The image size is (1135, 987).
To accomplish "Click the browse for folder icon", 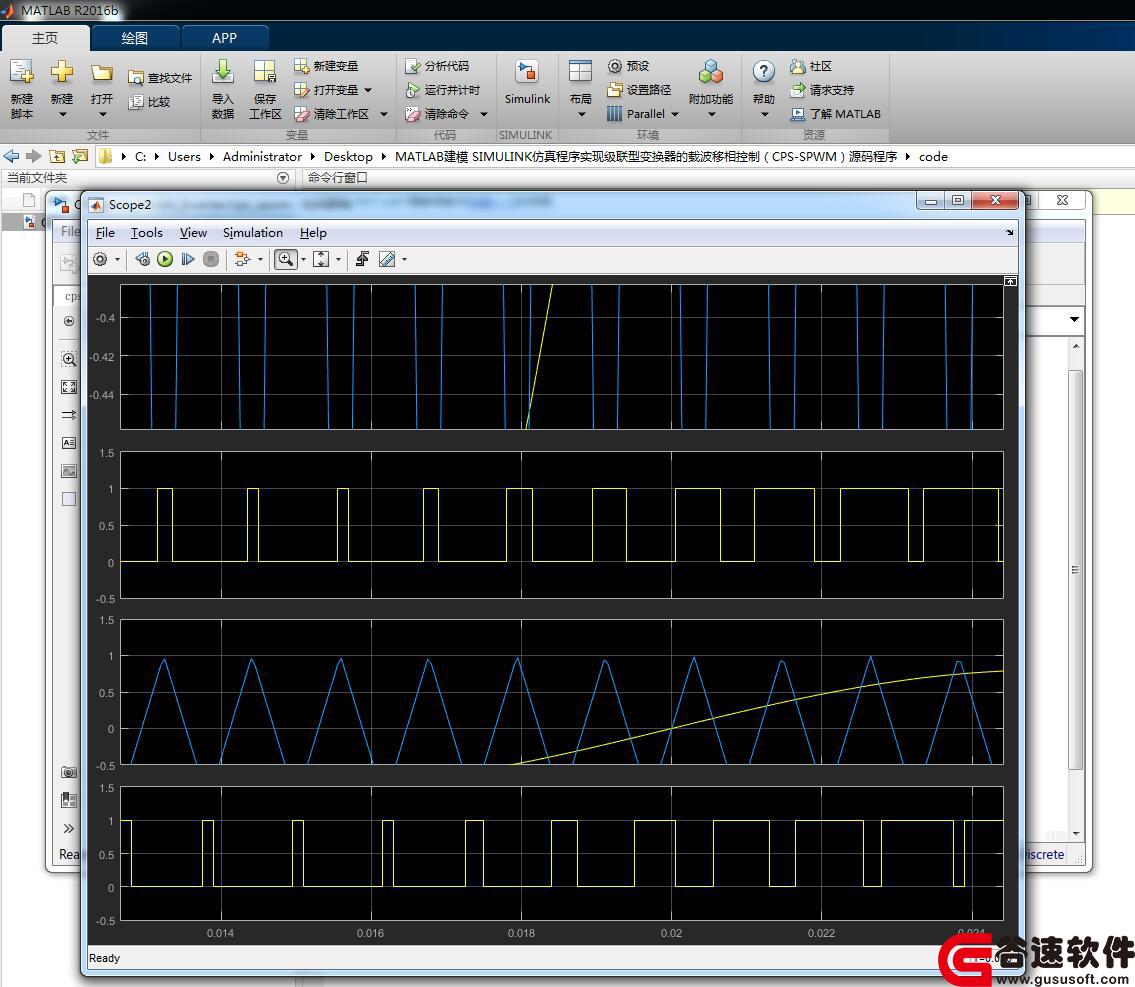I will tap(80, 156).
